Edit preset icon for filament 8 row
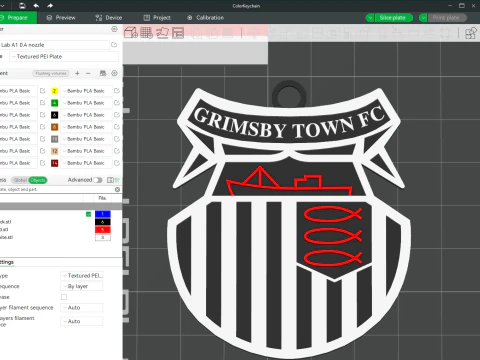This screenshot has width=480, height=360. tap(117, 127)
